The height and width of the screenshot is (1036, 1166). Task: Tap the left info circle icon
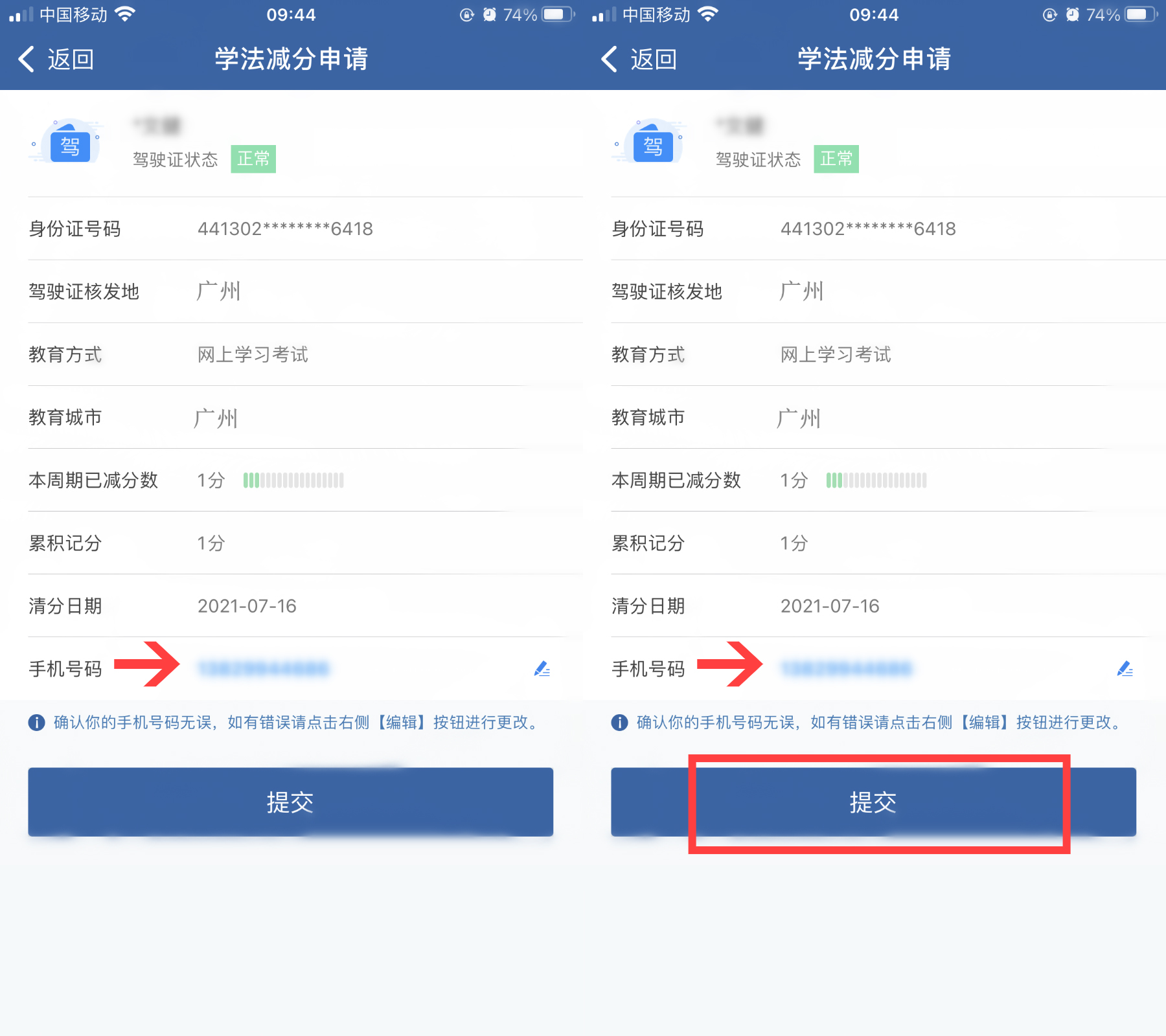tap(37, 723)
